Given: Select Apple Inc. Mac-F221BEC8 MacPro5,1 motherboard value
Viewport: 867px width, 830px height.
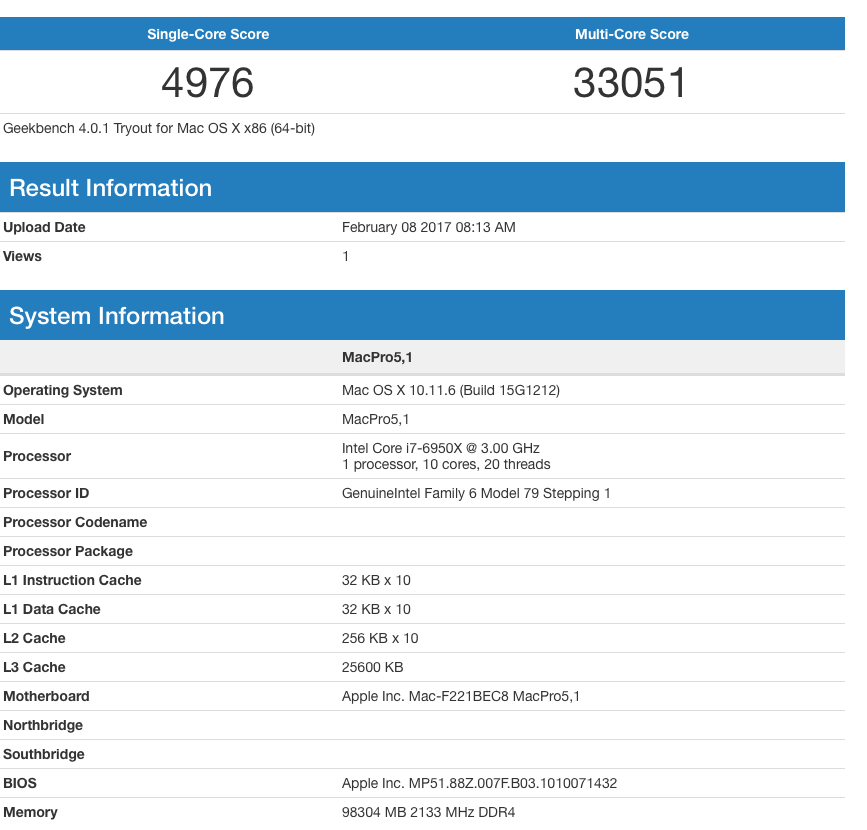Looking at the screenshot, I should [461, 696].
